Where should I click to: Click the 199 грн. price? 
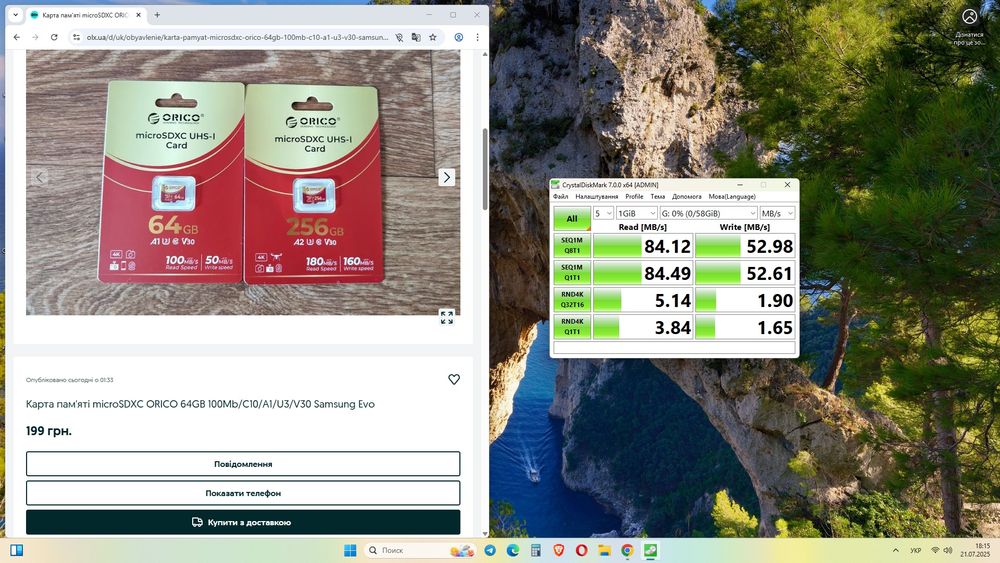click(x=48, y=431)
